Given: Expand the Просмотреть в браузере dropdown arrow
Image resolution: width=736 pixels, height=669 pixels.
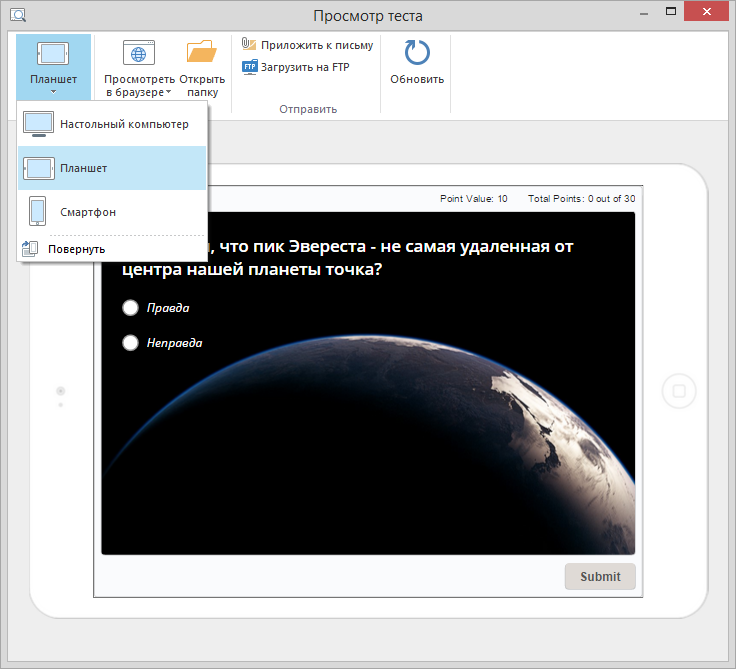Looking at the screenshot, I should [169, 92].
